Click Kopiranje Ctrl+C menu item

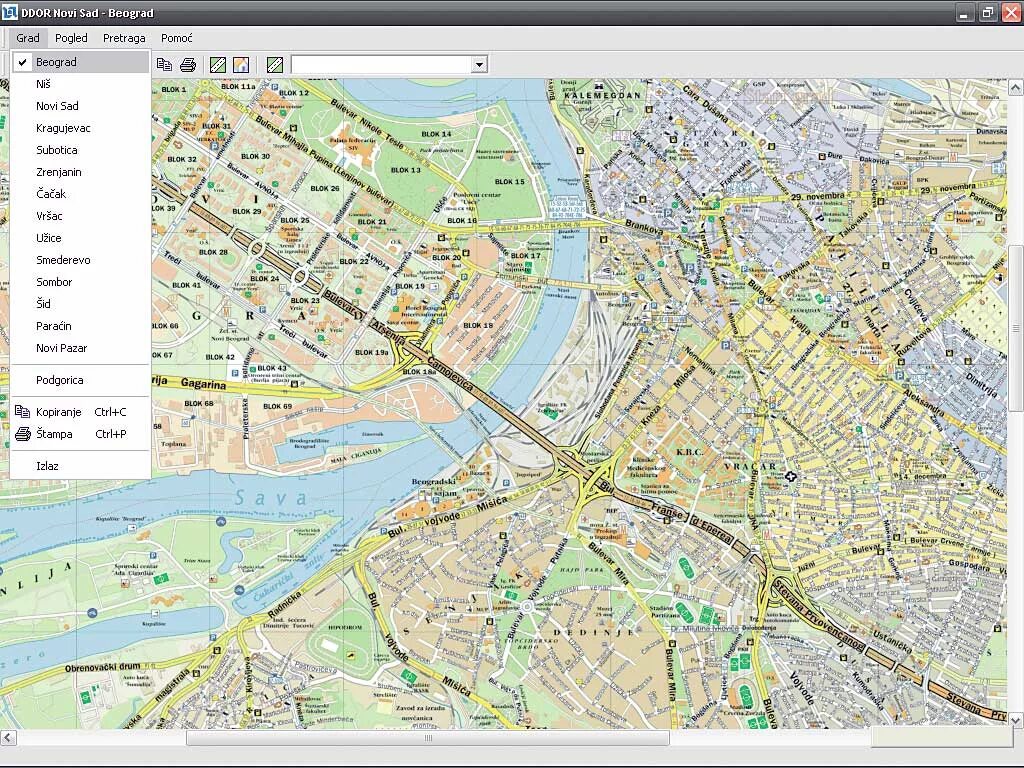point(80,412)
